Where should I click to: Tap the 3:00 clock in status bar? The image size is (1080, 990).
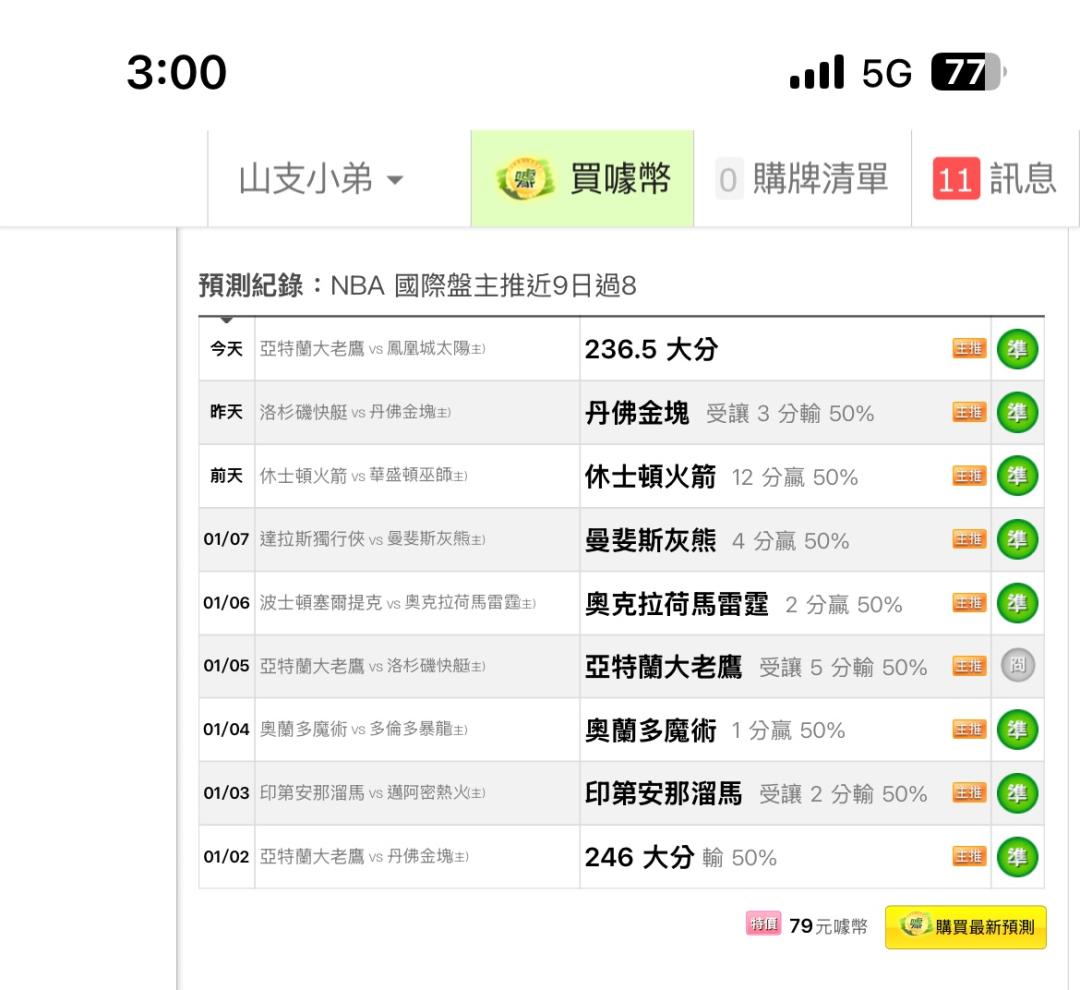[177, 72]
